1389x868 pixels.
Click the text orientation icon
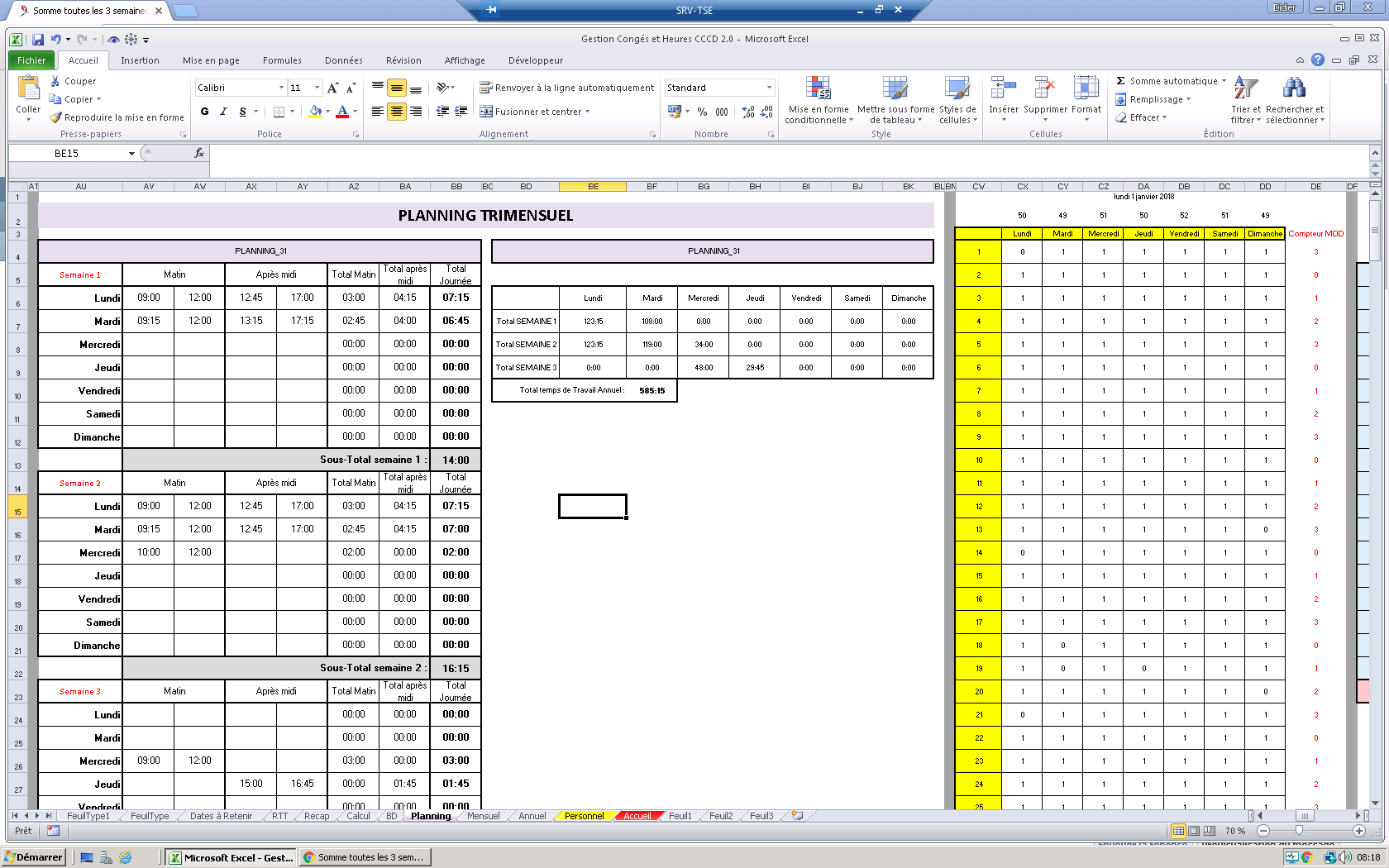(443, 88)
